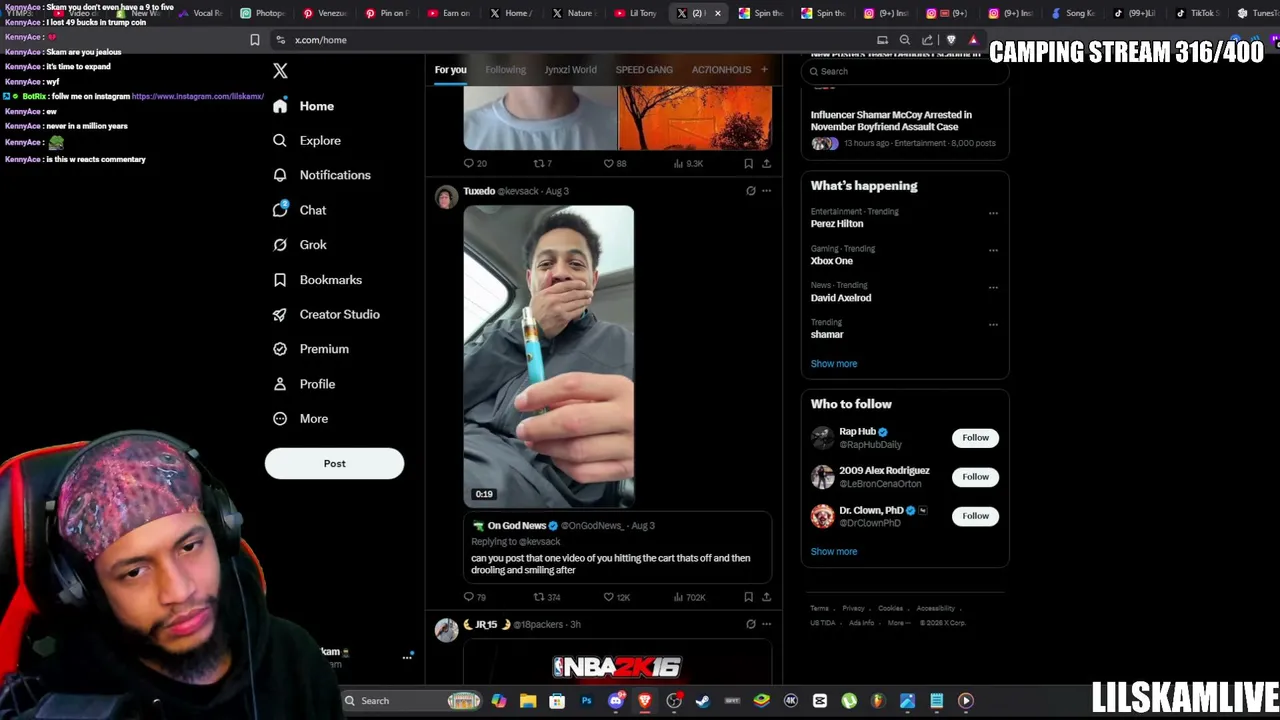Open Bookmarks in the sidebar
Viewport: 1280px width, 720px height.
(317, 280)
